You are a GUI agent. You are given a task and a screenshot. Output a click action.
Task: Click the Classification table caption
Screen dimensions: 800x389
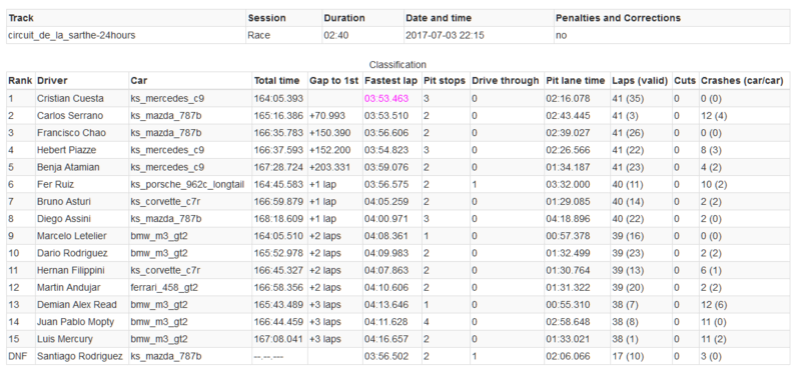pos(397,65)
